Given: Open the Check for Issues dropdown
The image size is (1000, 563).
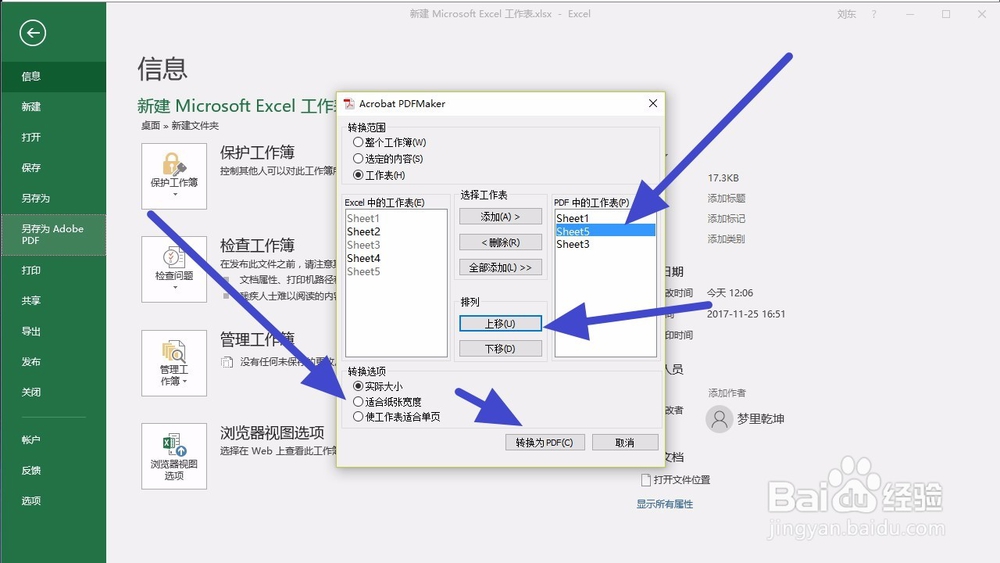Looking at the screenshot, I should tap(174, 269).
